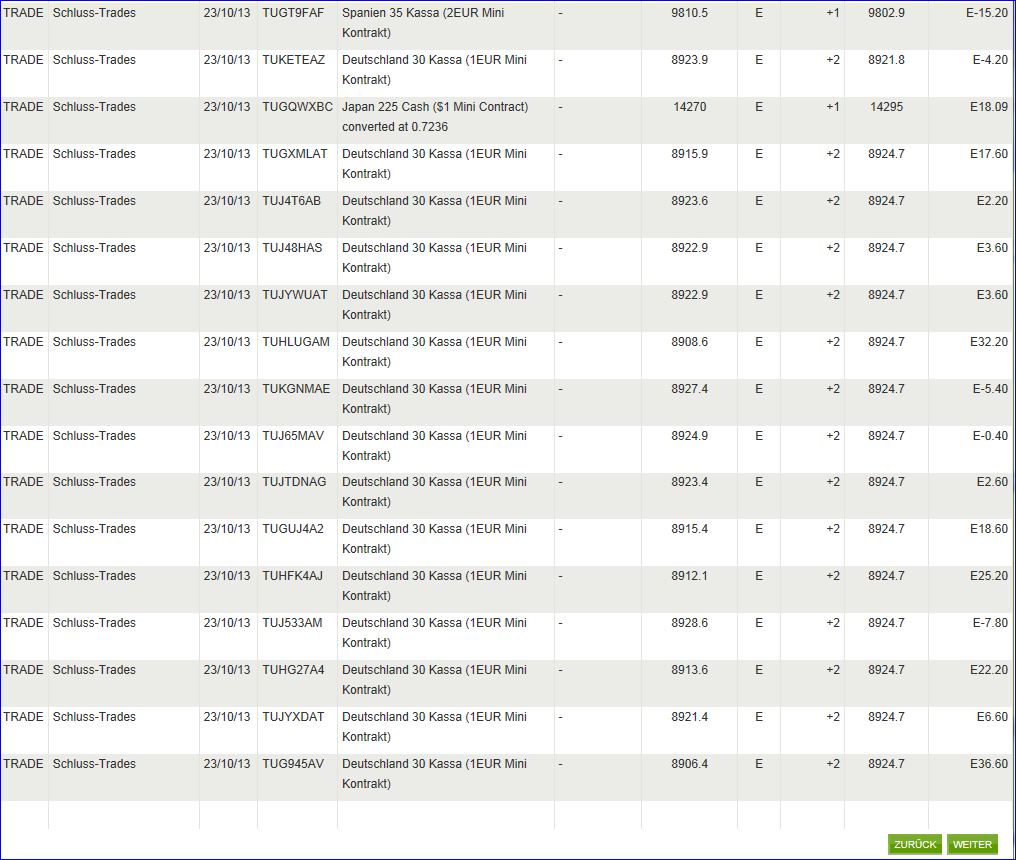
Task: Click the WEITER button
Action: coord(972,844)
